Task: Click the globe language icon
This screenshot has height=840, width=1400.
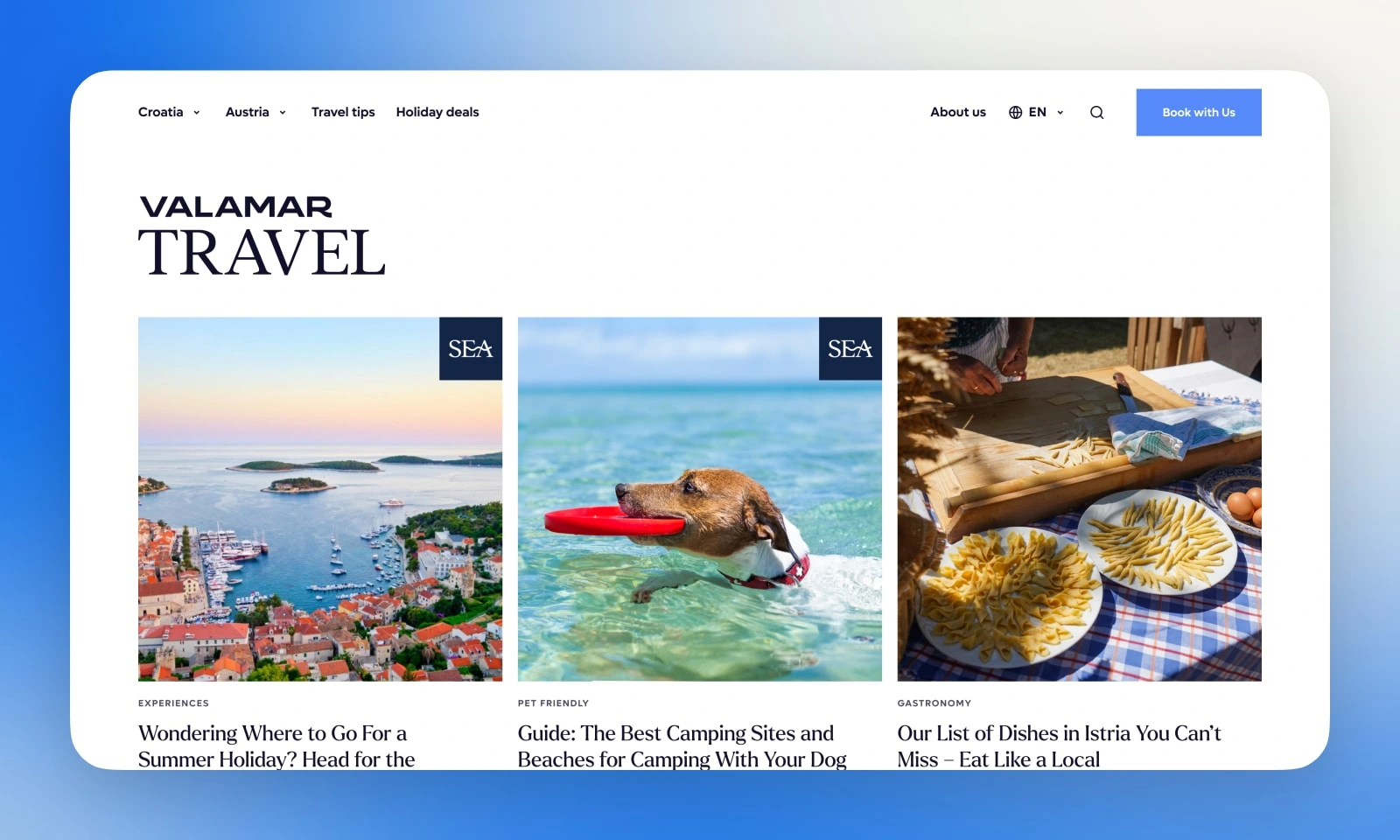Action: [x=1015, y=112]
